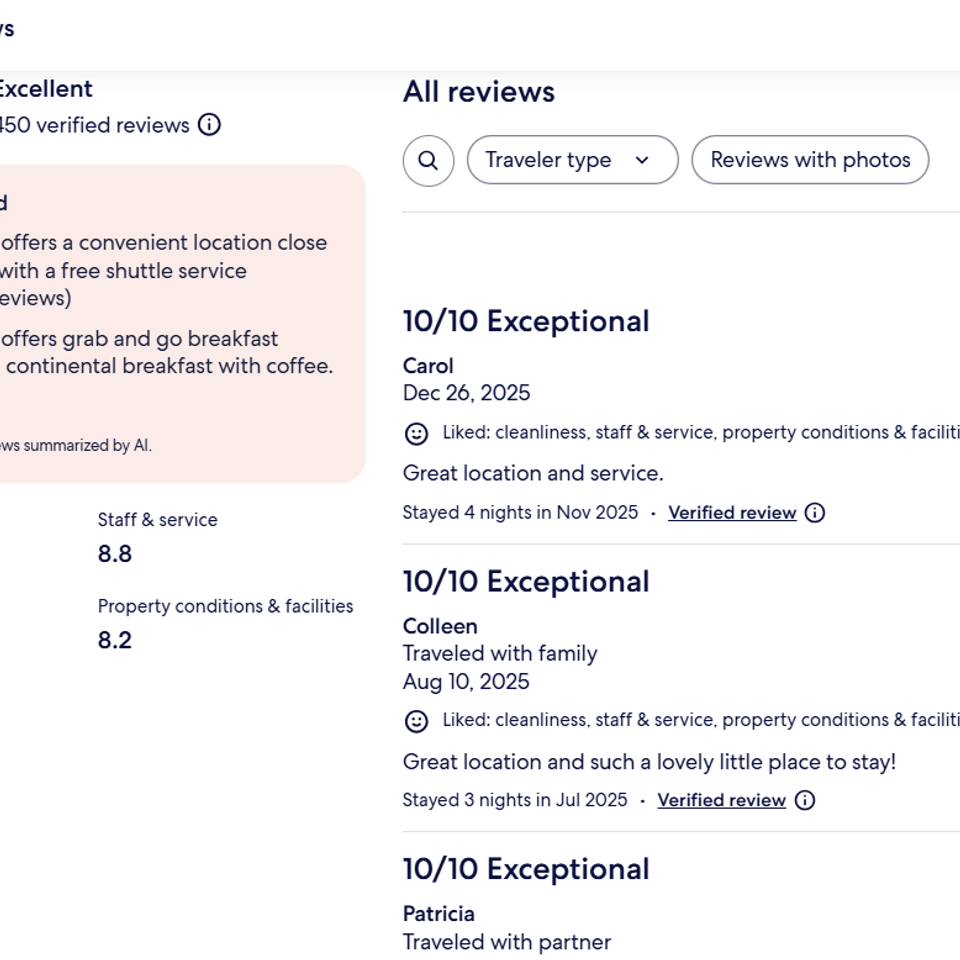Select the Staff & service 8.8 score
The width and height of the screenshot is (960, 960).
pos(115,554)
